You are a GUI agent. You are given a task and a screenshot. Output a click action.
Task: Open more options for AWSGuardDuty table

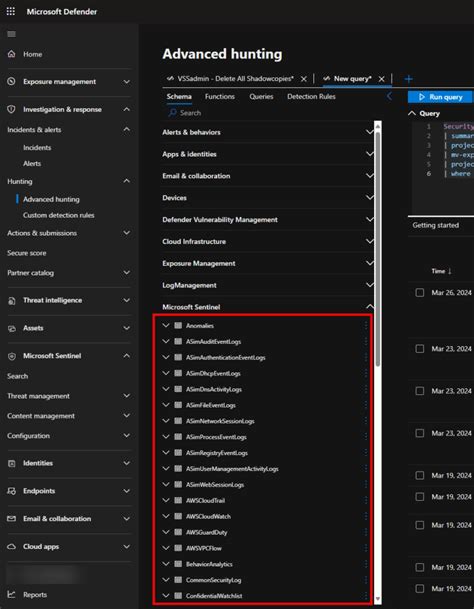point(366,532)
